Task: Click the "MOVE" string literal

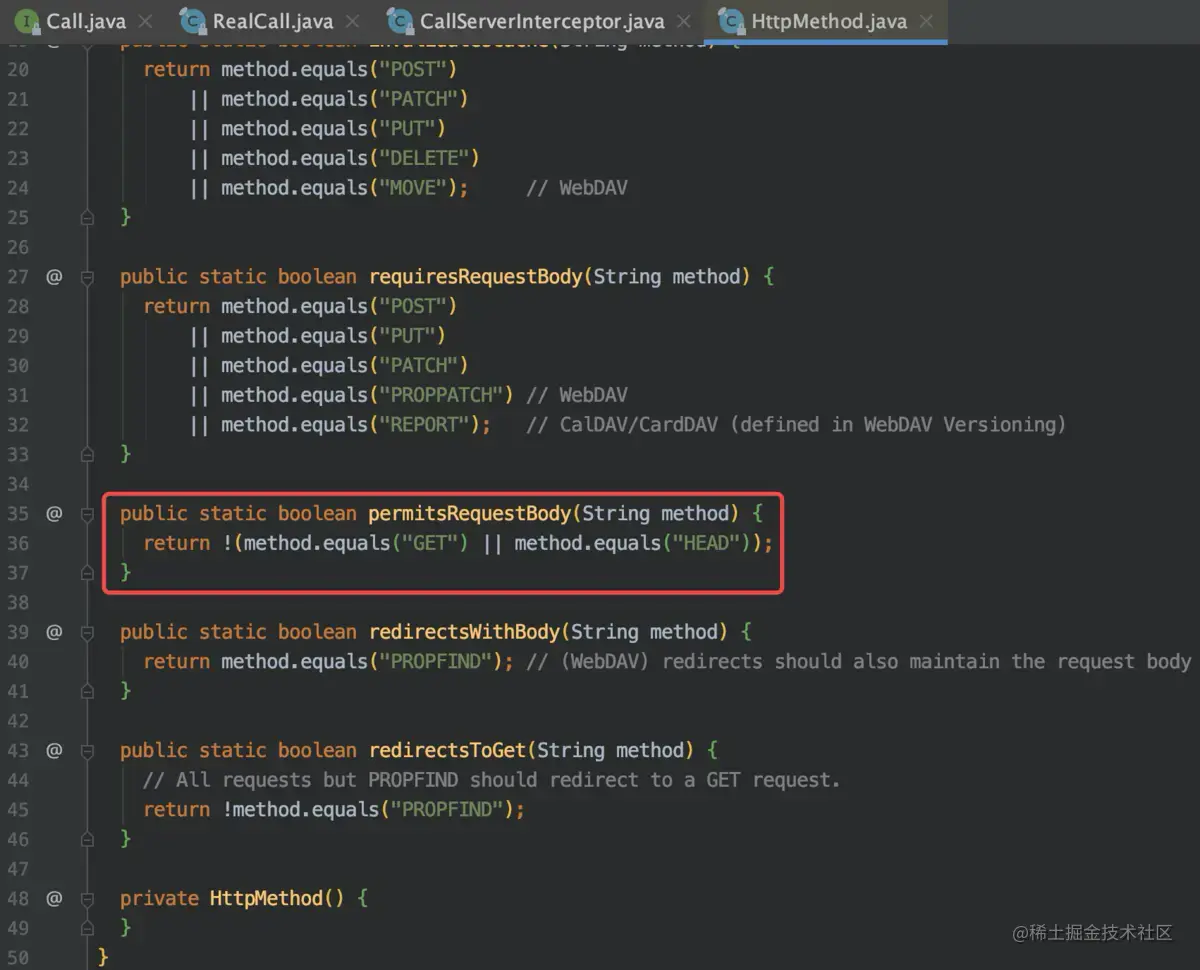Action: (x=411, y=188)
